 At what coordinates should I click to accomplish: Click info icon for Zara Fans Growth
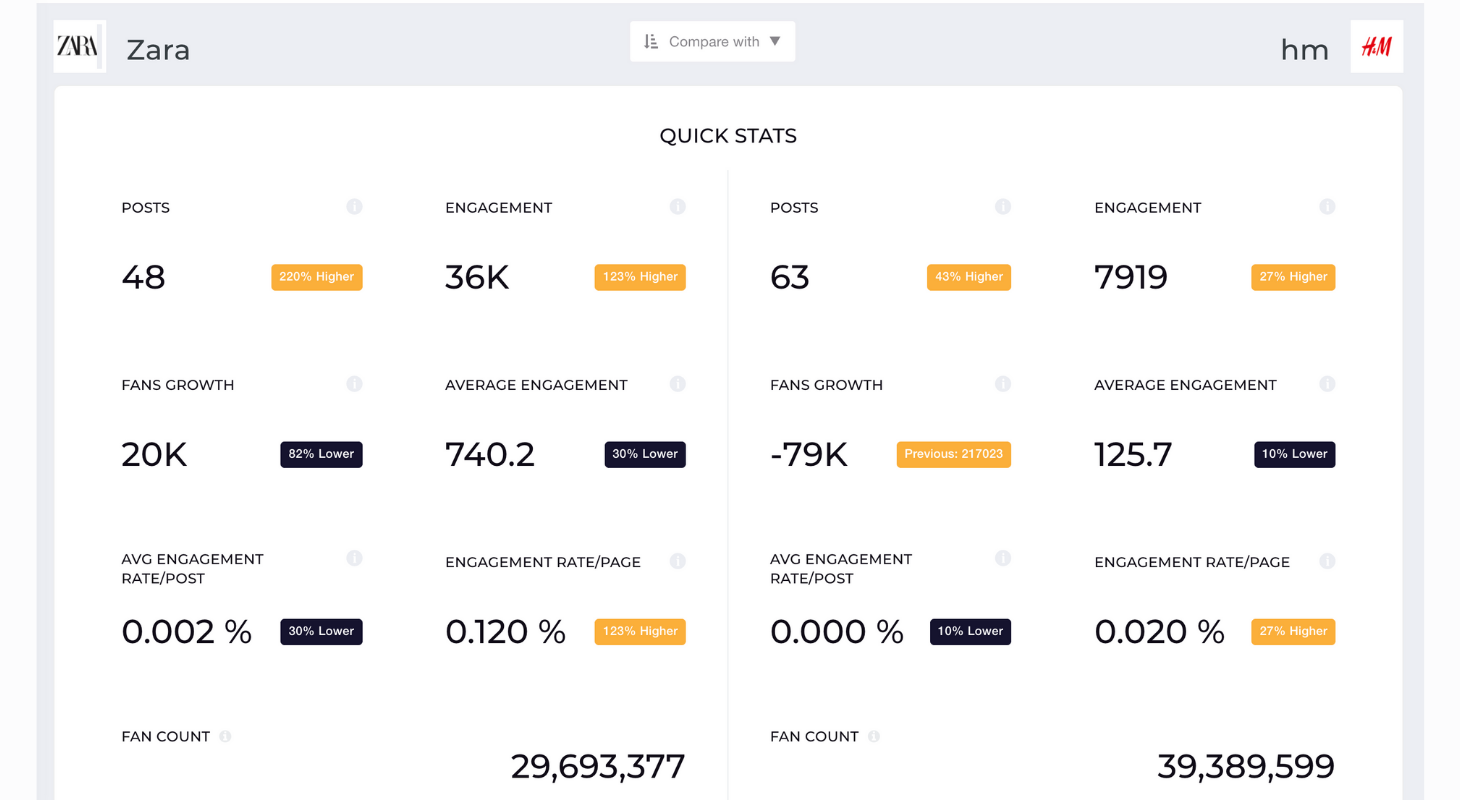(354, 384)
